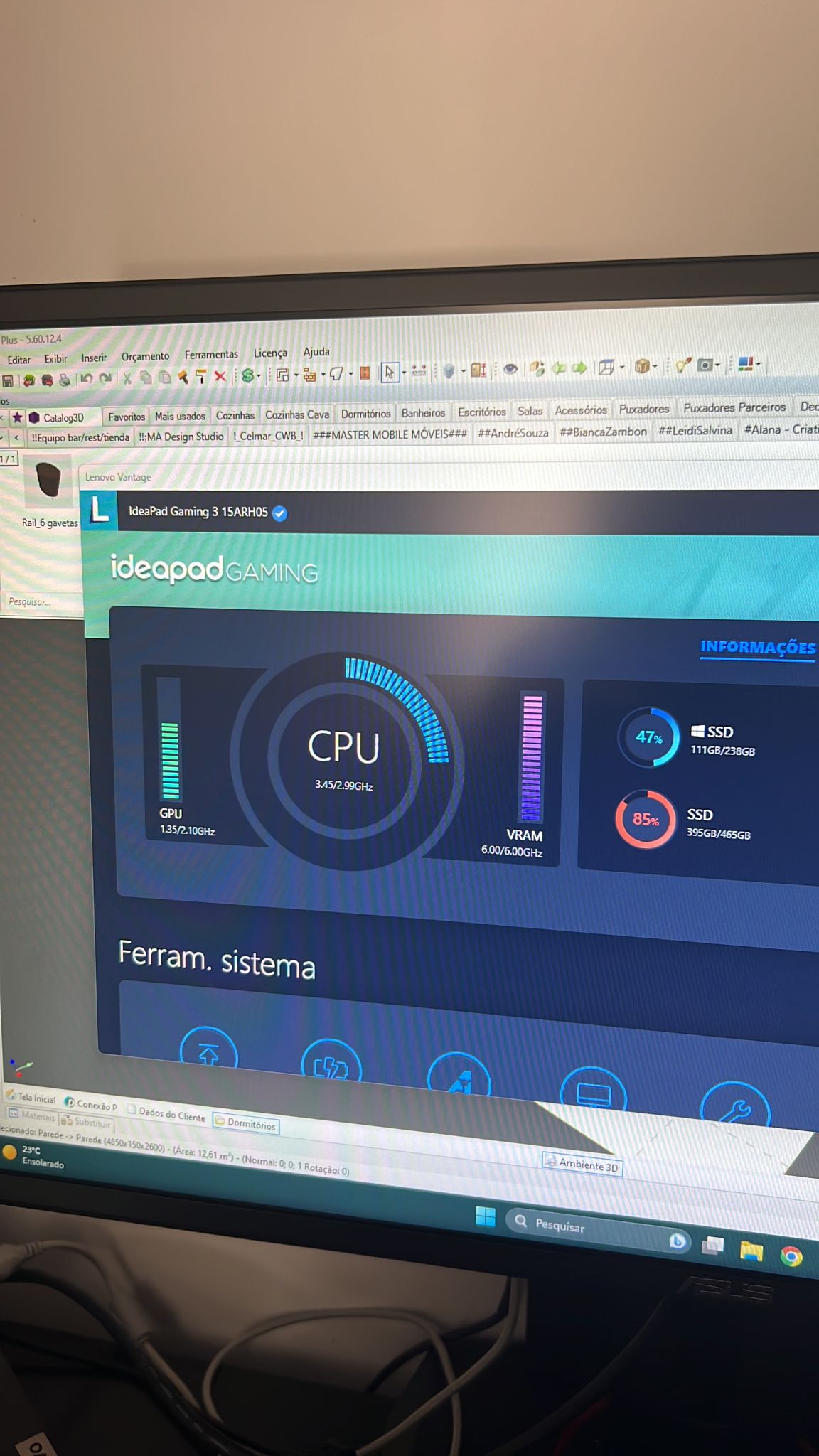Click the green left arrow icon
This screenshot has height=1456, width=819.
coord(559,368)
